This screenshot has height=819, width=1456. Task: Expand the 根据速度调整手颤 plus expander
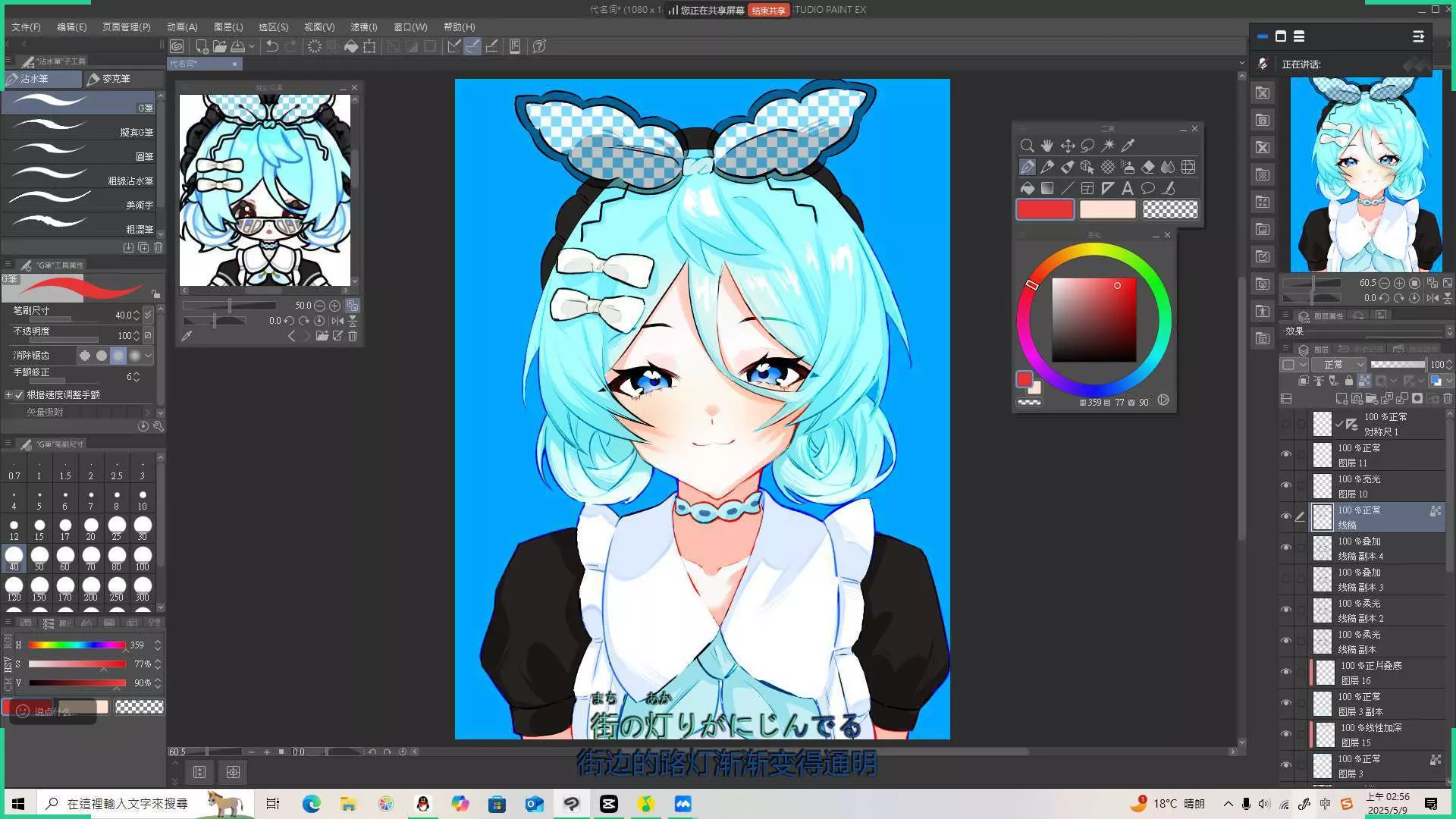(8, 395)
